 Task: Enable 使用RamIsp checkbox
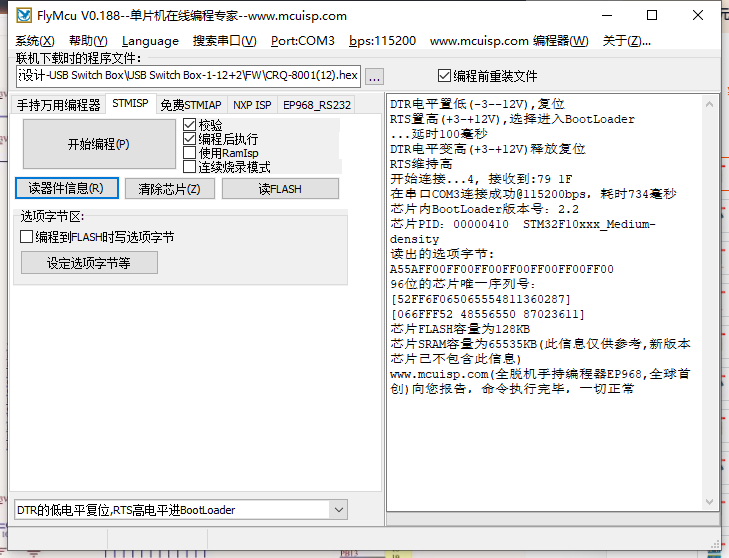(x=190, y=153)
